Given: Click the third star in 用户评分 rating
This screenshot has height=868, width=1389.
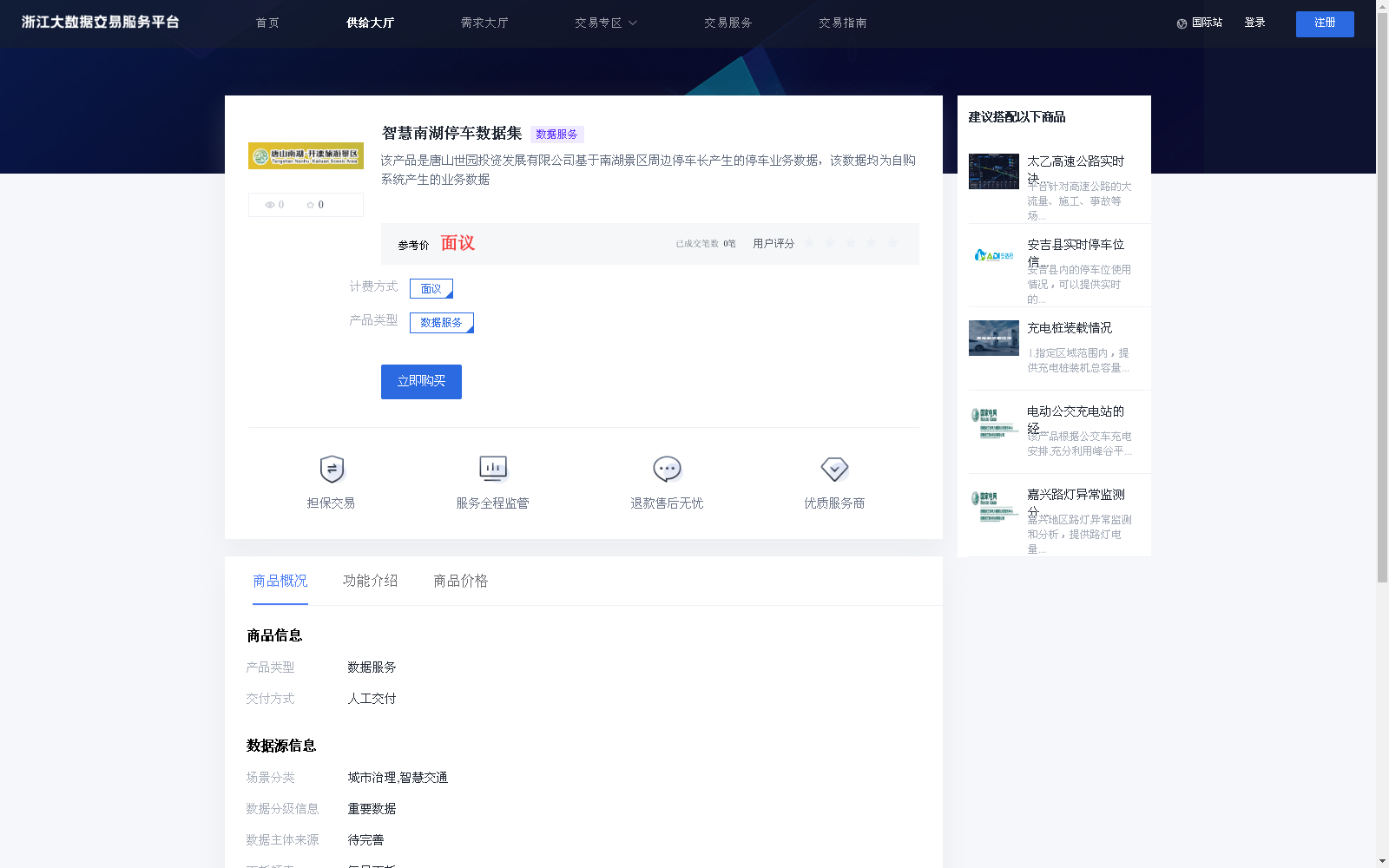Looking at the screenshot, I should (x=851, y=243).
